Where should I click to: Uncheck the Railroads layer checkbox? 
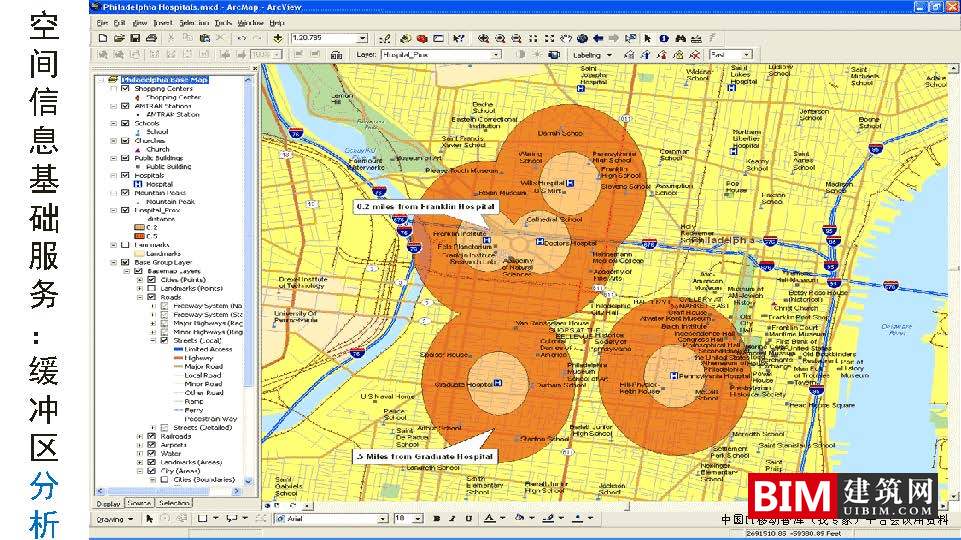[x=151, y=437]
